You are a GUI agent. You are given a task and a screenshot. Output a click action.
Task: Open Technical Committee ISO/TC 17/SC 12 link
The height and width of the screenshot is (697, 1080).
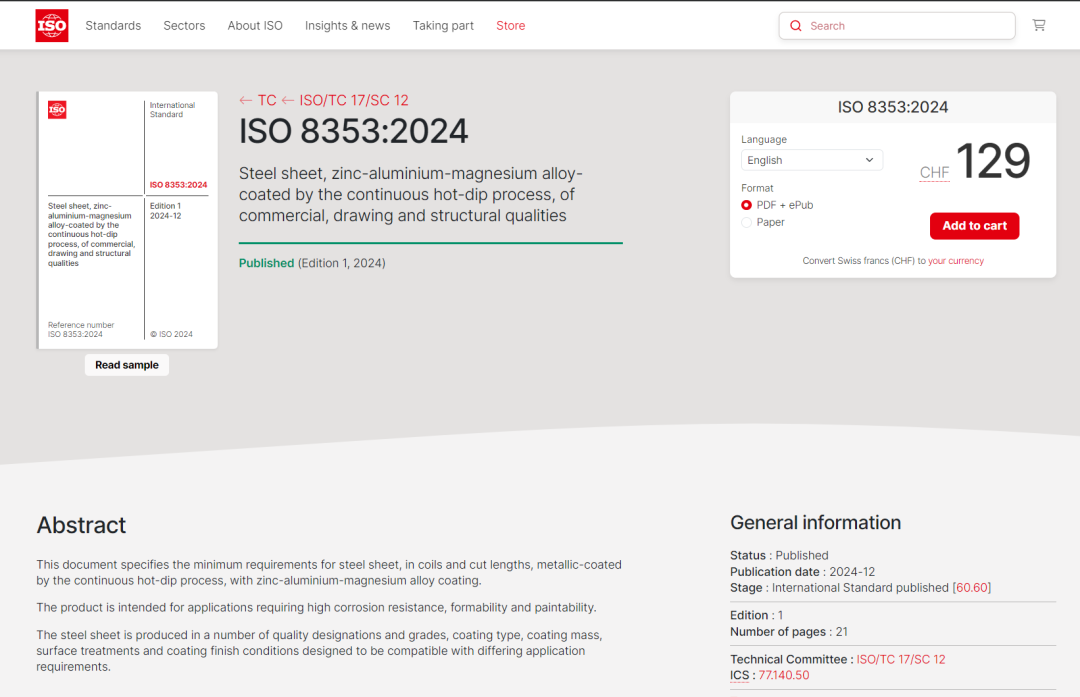(900, 660)
